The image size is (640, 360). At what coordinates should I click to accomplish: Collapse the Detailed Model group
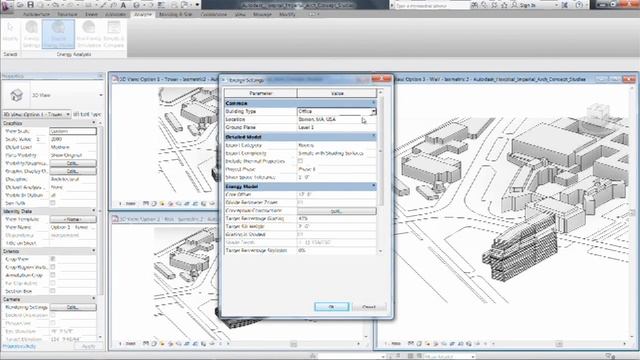[373, 136]
